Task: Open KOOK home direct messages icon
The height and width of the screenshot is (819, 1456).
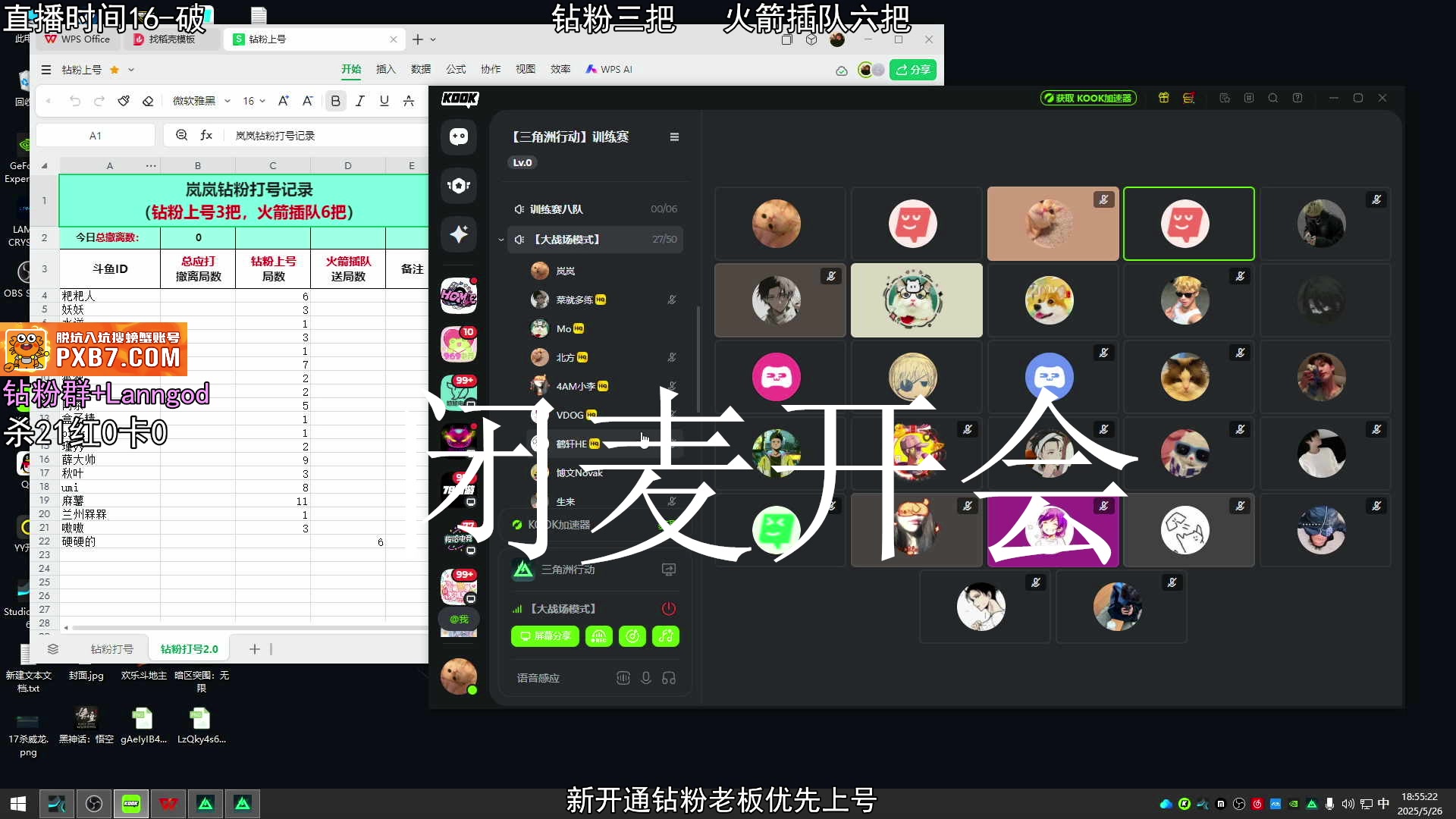Action: tap(459, 137)
